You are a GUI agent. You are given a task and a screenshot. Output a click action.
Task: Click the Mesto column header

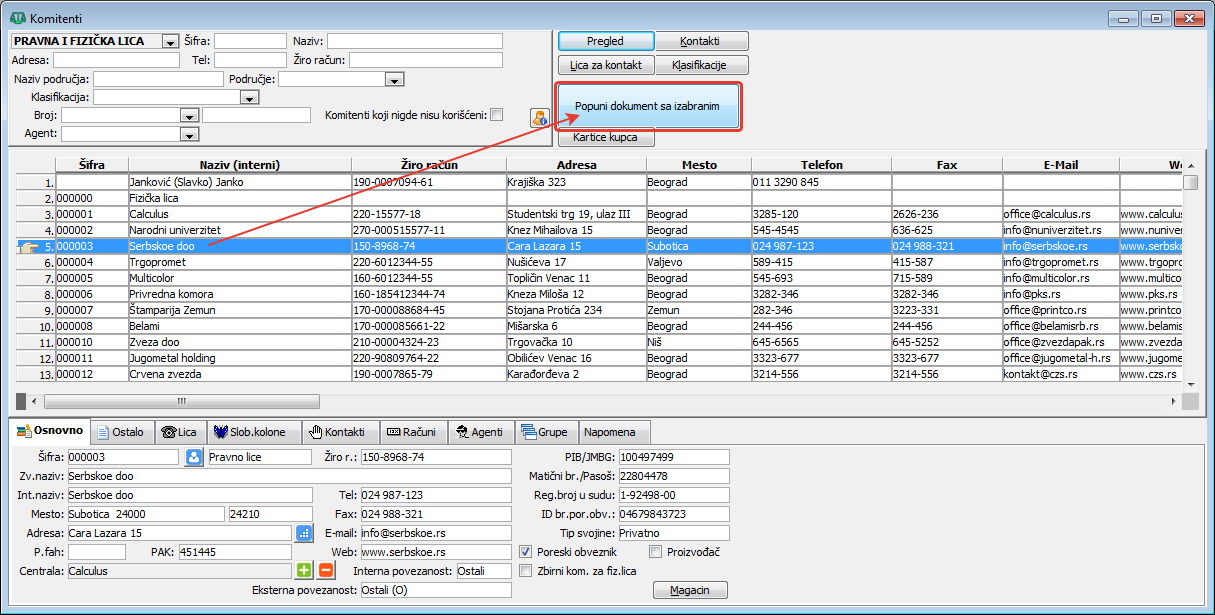coord(699,165)
